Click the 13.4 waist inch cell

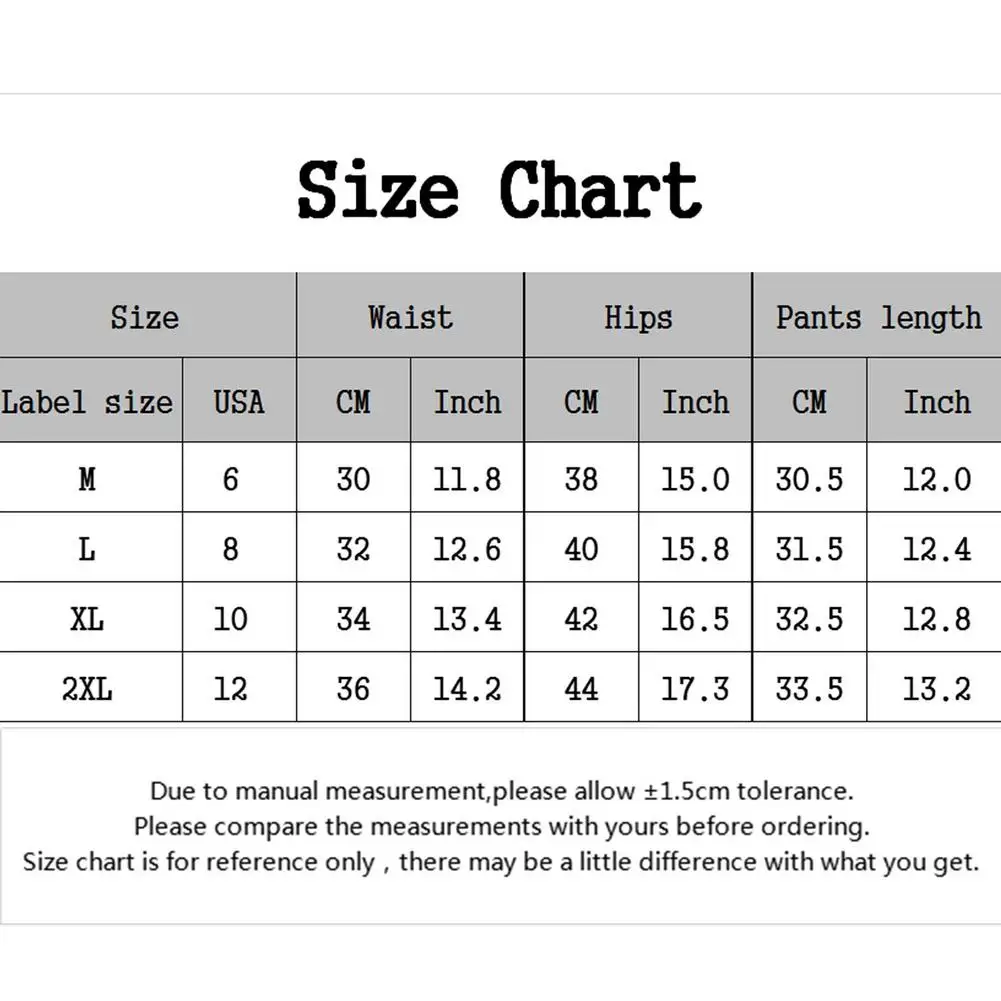click(467, 619)
